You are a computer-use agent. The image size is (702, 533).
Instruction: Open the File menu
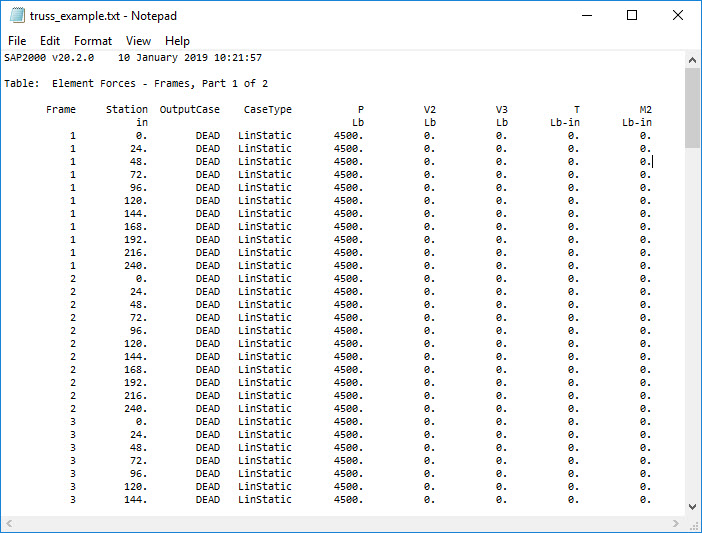pyautogui.click(x=17, y=41)
